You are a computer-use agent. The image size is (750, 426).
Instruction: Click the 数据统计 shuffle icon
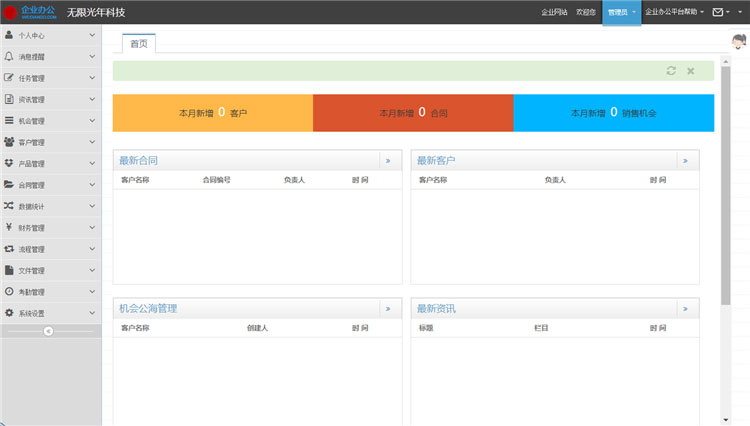(x=9, y=206)
